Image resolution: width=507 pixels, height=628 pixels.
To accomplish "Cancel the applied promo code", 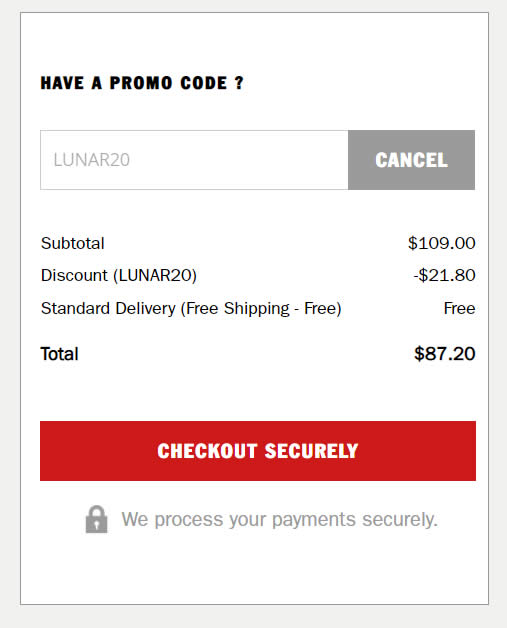I will (411, 160).
